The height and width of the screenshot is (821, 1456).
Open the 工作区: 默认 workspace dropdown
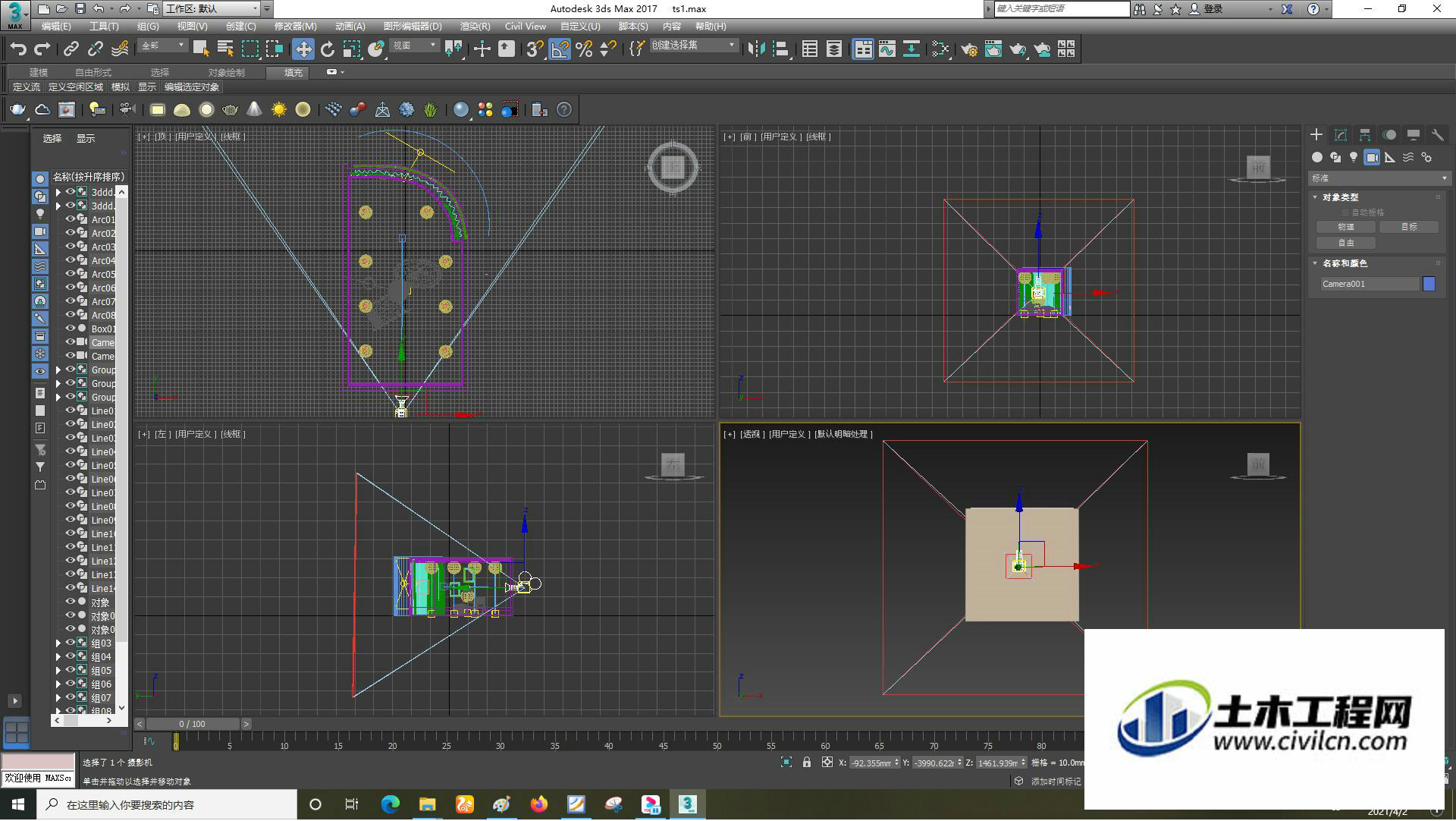click(x=212, y=9)
